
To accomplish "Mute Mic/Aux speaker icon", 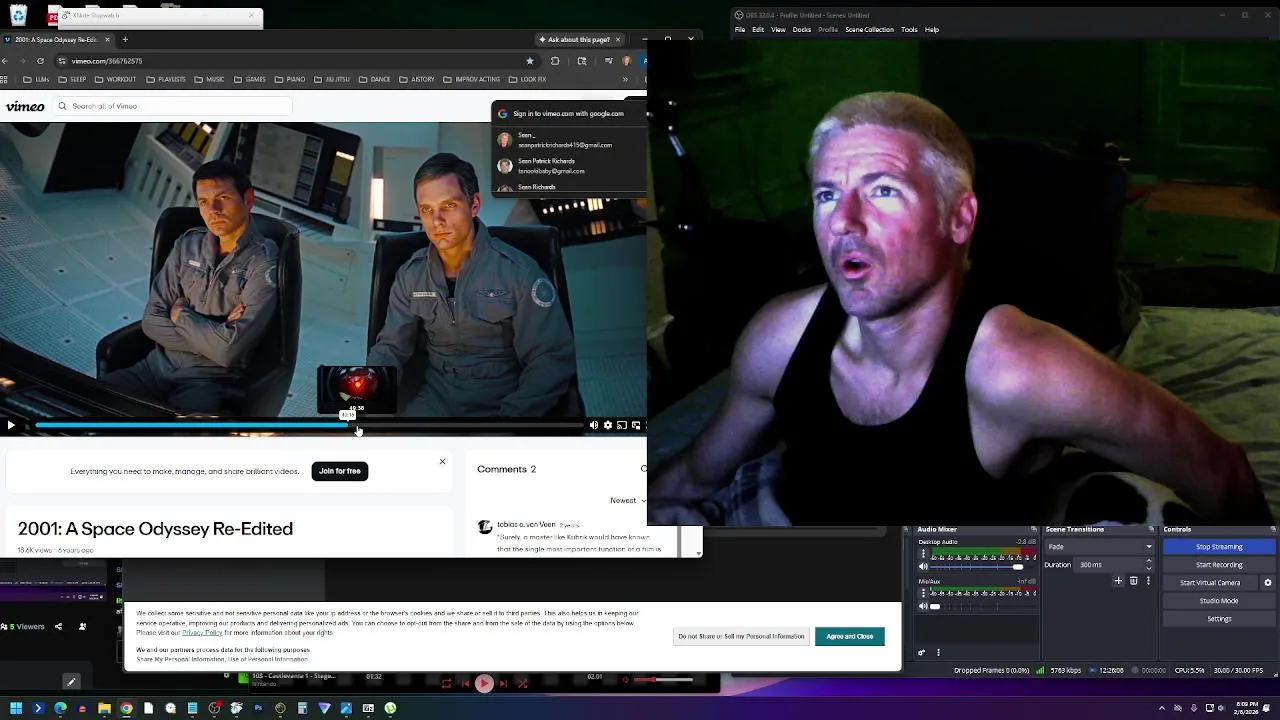I will 923,606.
